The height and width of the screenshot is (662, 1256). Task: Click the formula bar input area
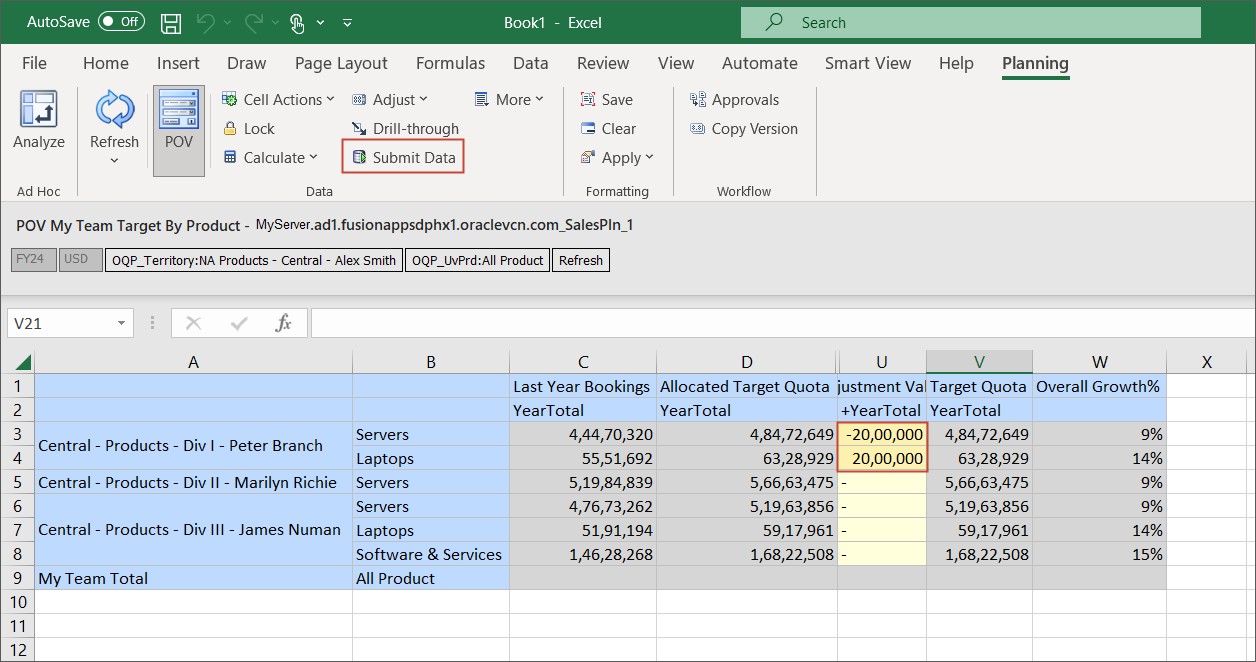[x=783, y=323]
